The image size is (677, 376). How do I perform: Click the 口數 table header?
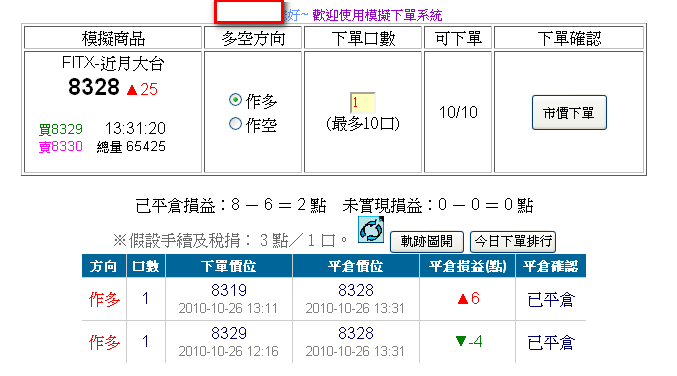coord(146,266)
